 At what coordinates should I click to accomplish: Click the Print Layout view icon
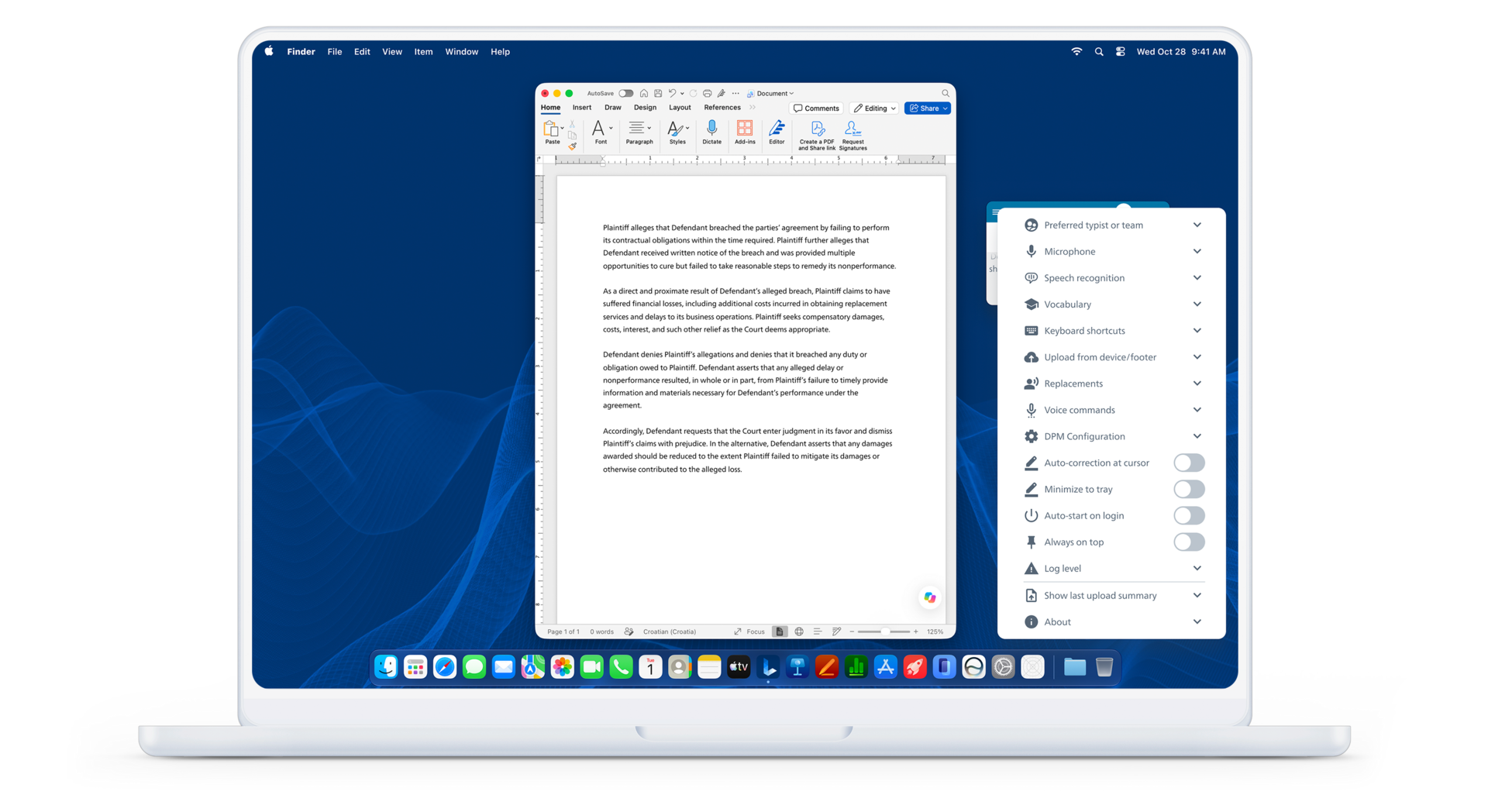click(780, 631)
